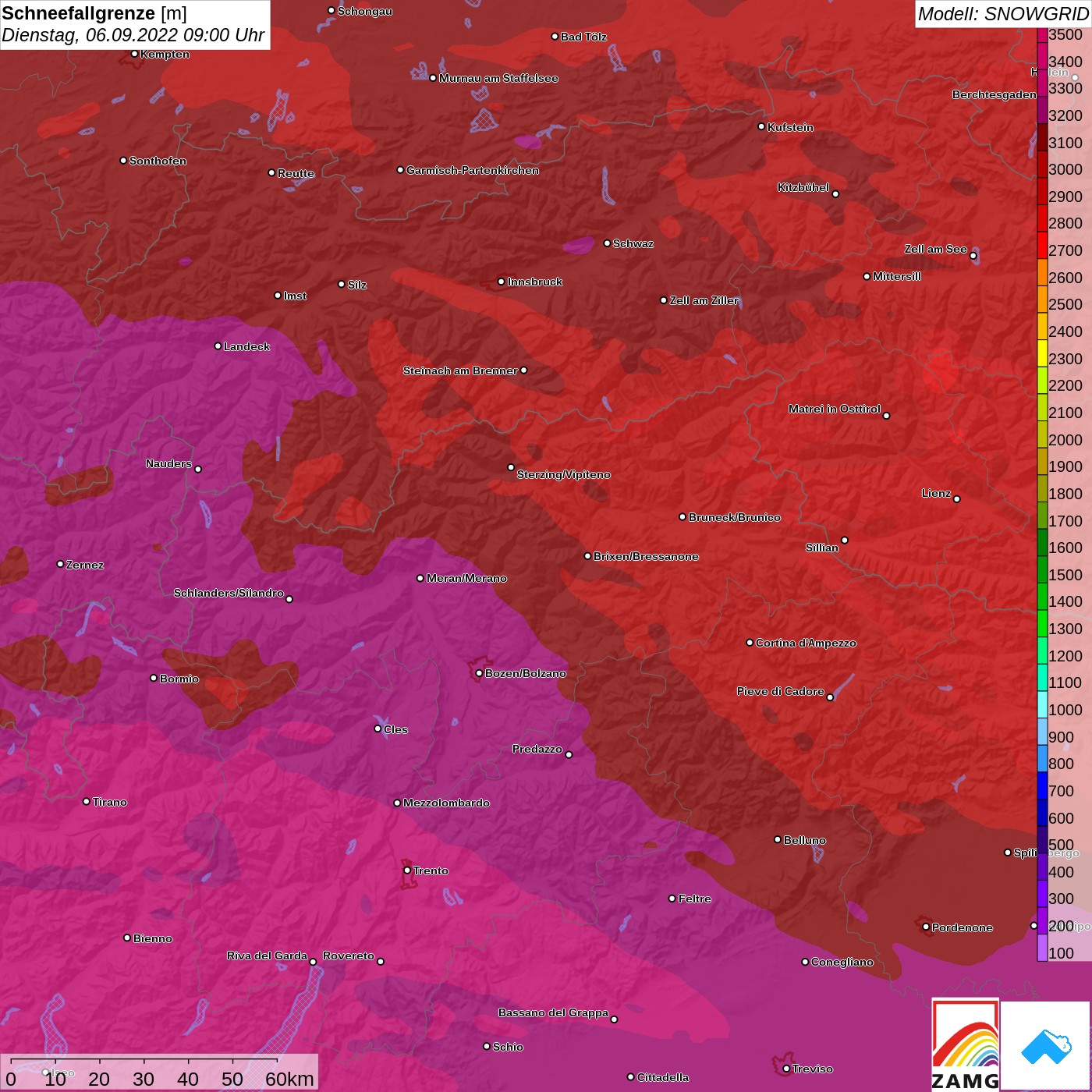The width and height of the screenshot is (1092, 1092).
Task: Select the Bozen/Bolzano label
Action: click(526, 673)
